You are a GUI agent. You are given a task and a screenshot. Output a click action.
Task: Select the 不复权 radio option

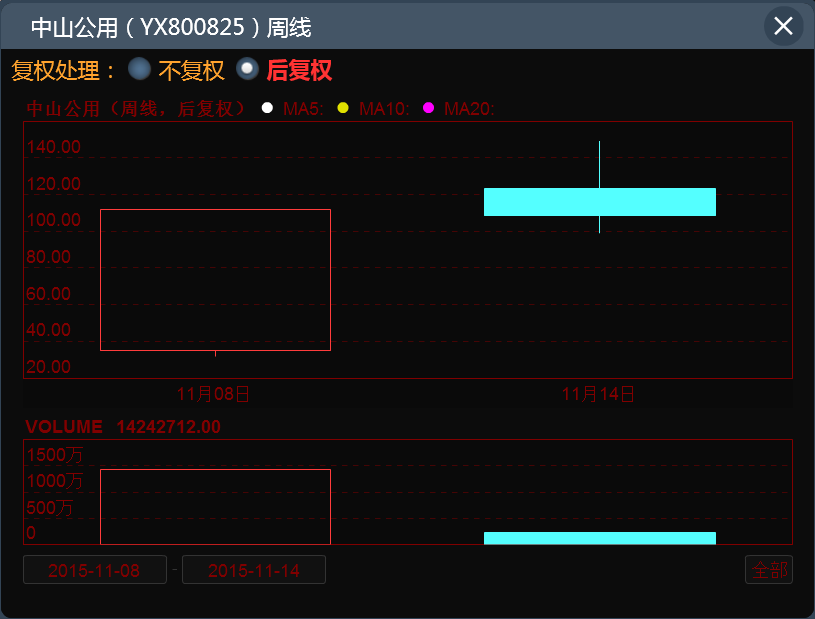tap(140, 69)
